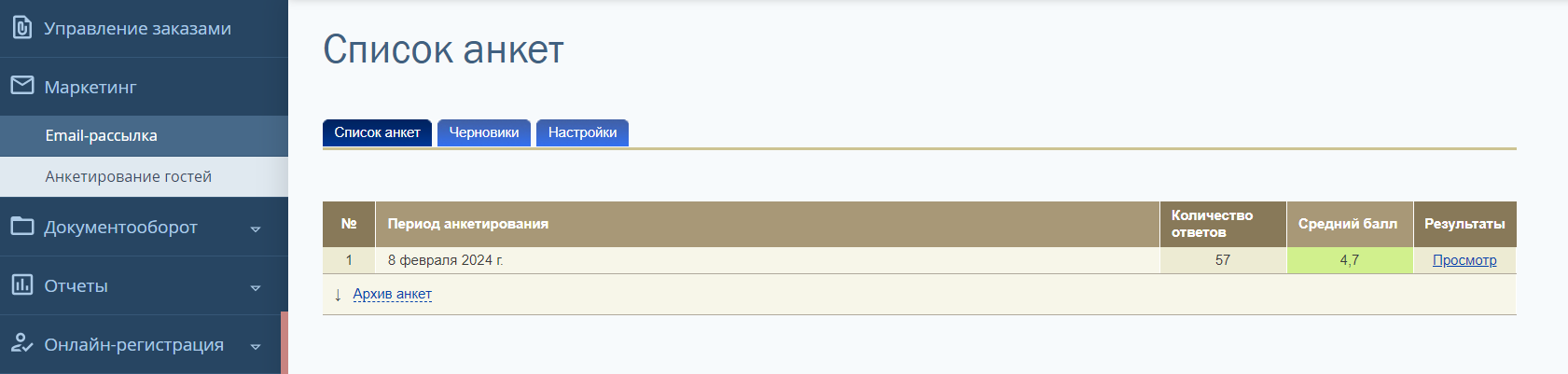Click the 8 февраля 2024 г. row
Viewport: 1568px width, 374px height.
[x=919, y=260]
